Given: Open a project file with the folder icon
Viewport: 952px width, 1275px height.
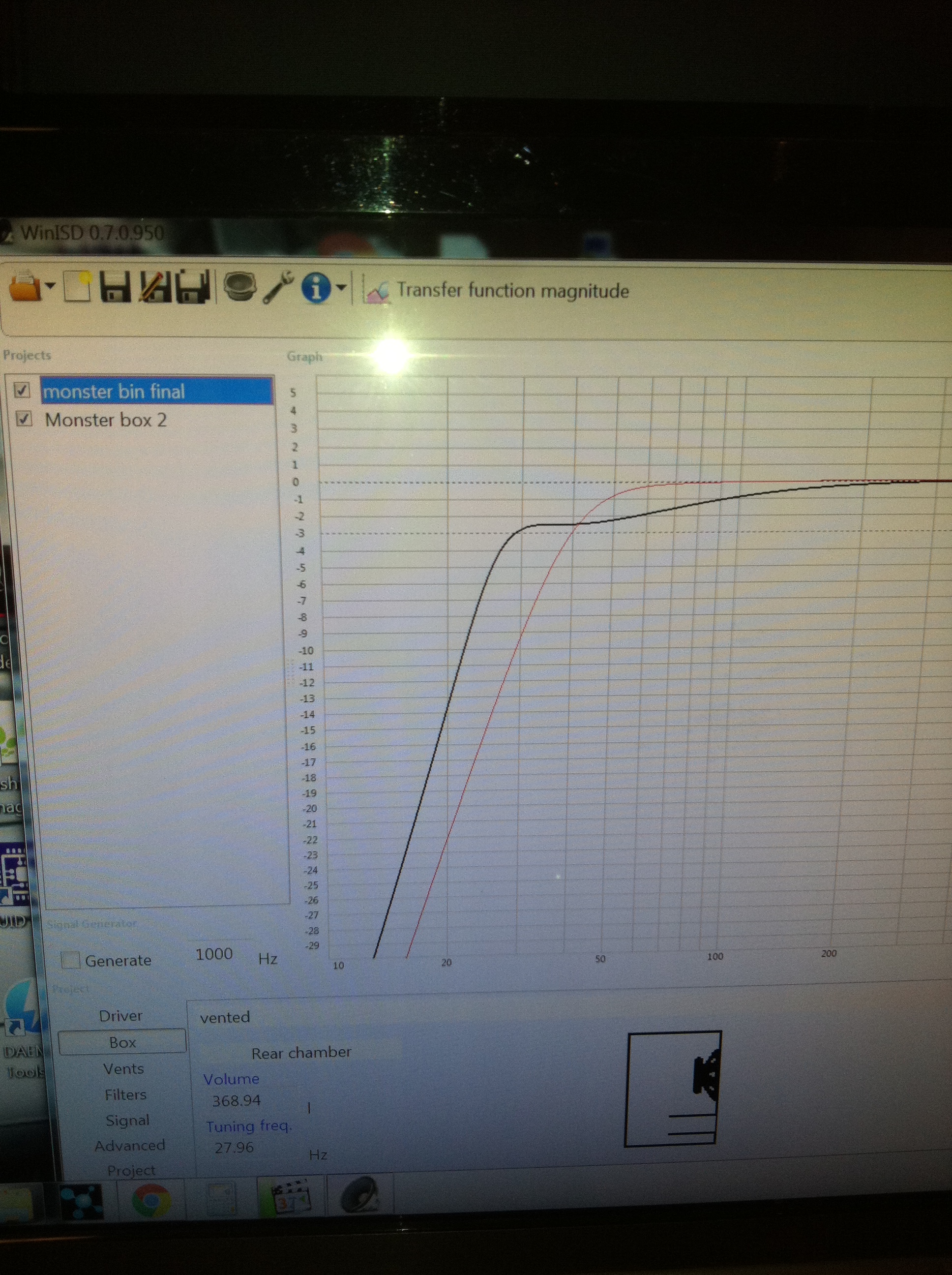Looking at the screenshot, I should (x=26, y=286).
